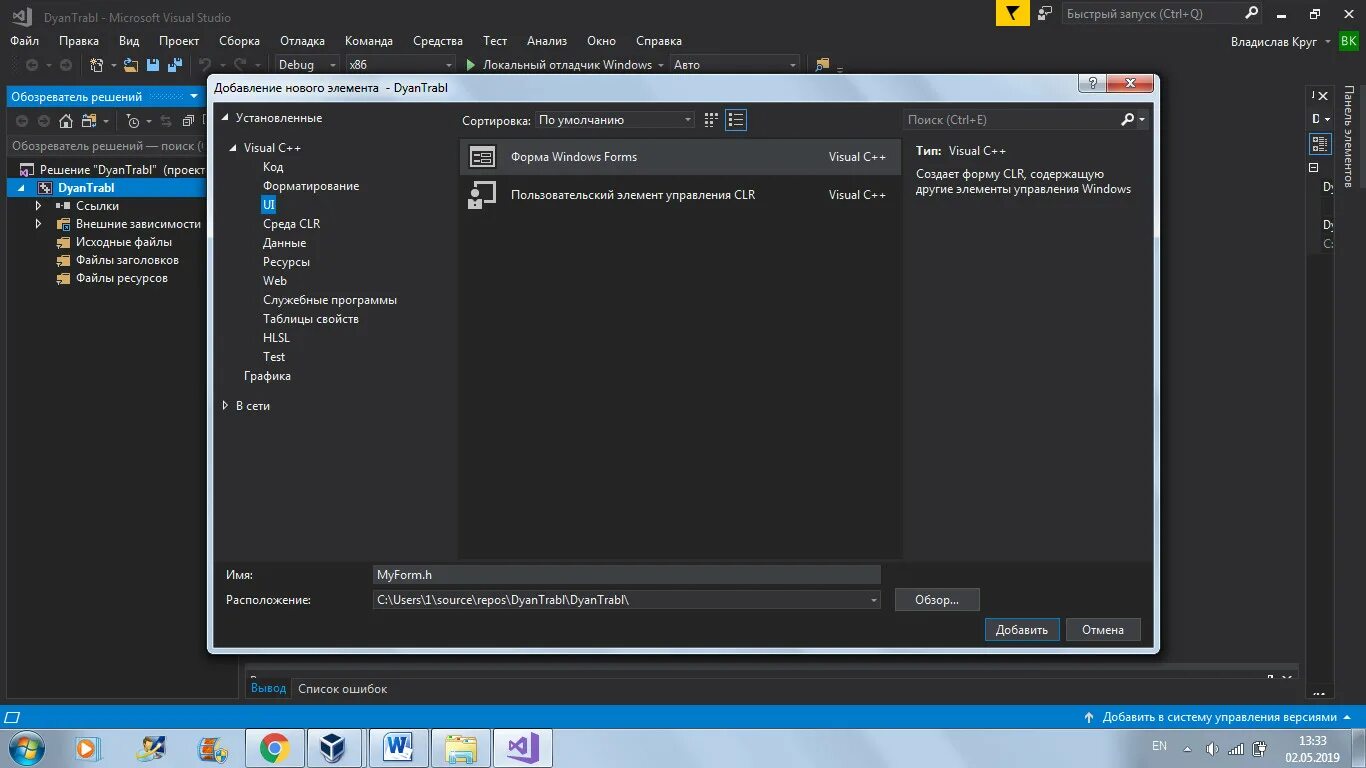The height and width of the screenshot is (768, 1366).
Task: Open Microsoft Word from the taskbar
Action: [x=398, y=748]
